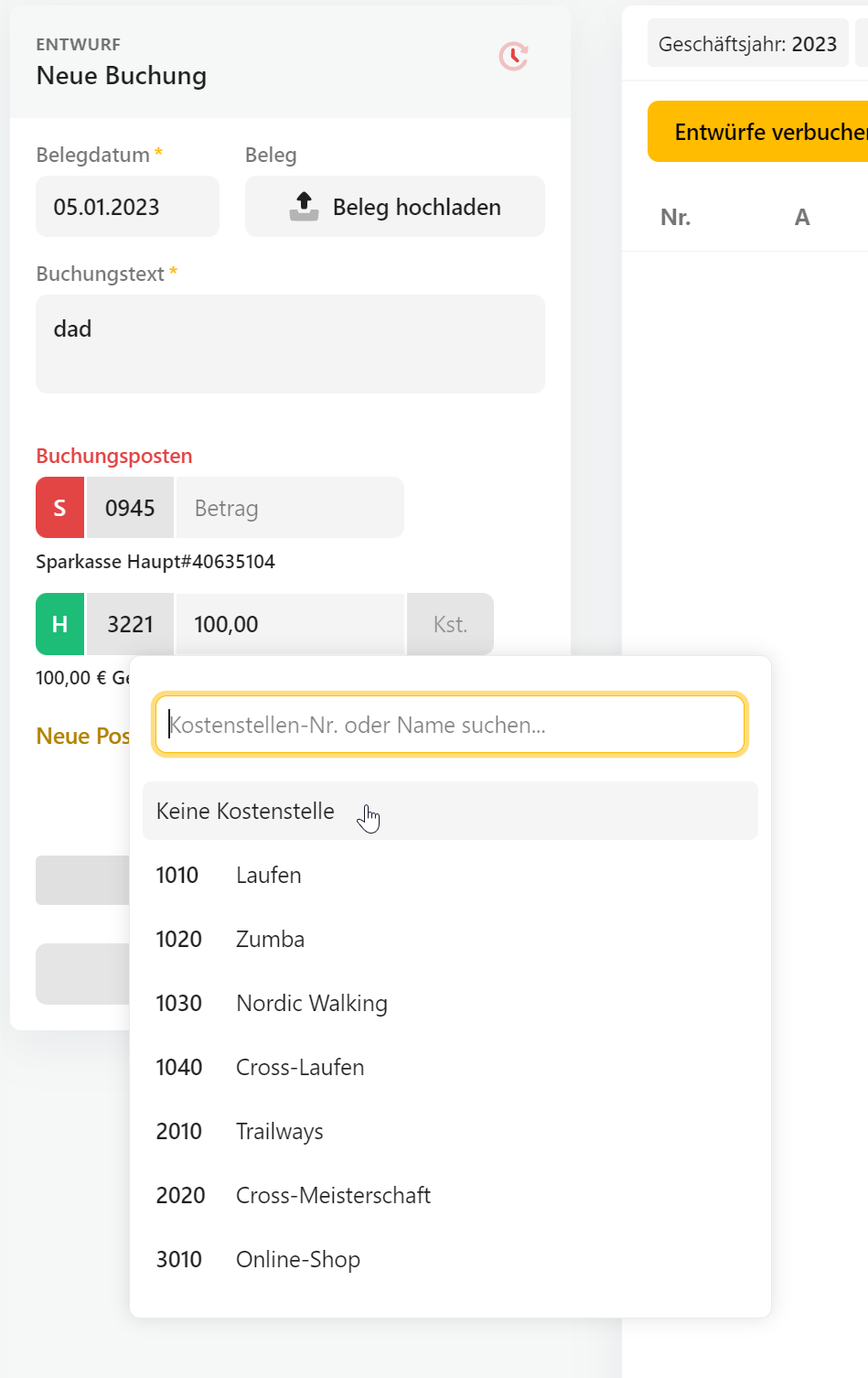868x1378 pixels.
Task: Open the Geschäftsjahr 2023 selector
Action: pos(747,44)
